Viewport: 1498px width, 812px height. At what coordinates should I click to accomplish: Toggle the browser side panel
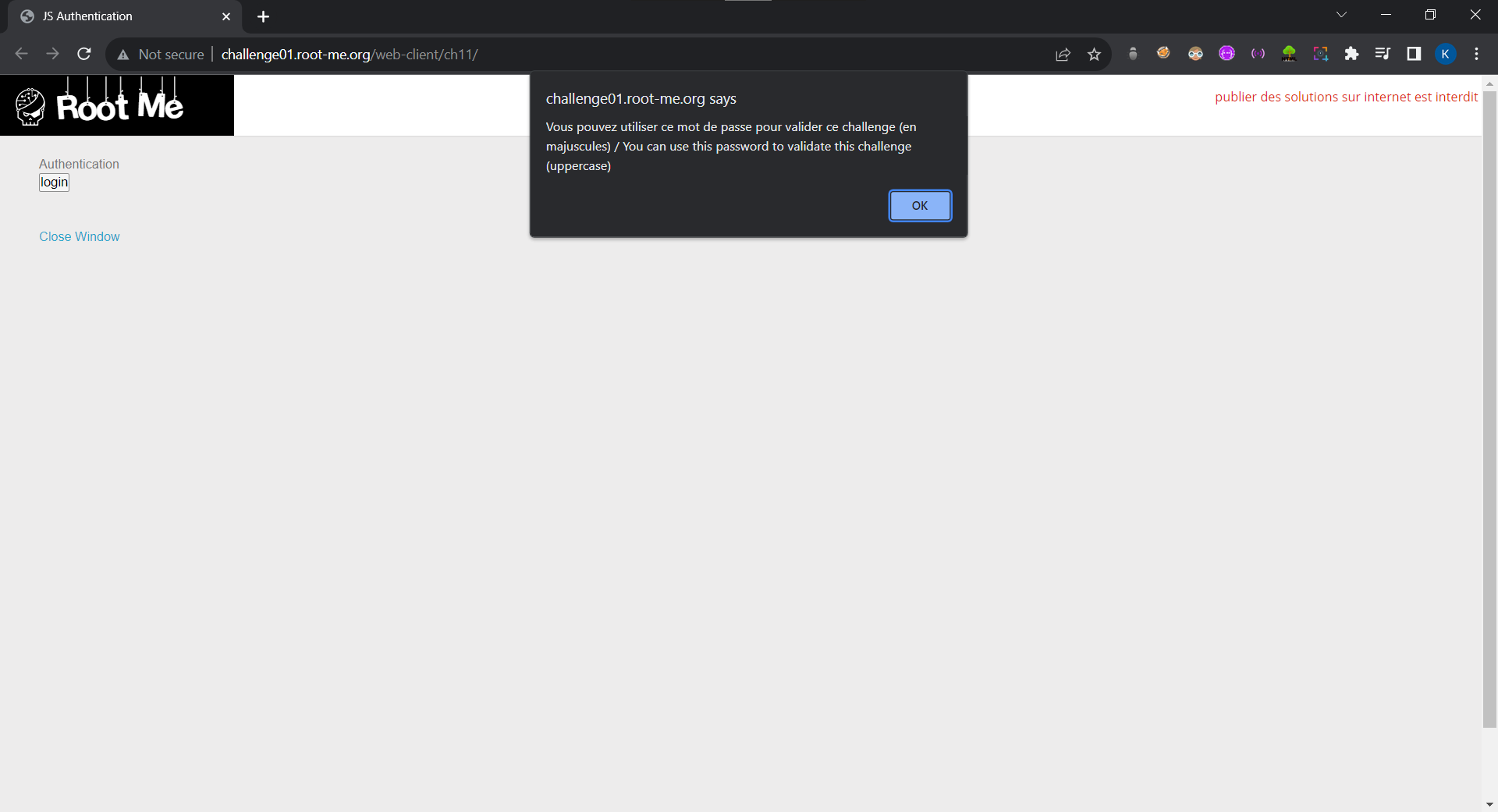click(x=1414, y=54)
